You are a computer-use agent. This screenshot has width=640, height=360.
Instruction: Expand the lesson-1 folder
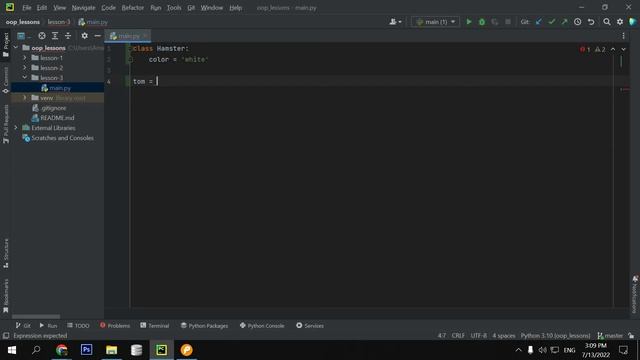click(24, 58)
